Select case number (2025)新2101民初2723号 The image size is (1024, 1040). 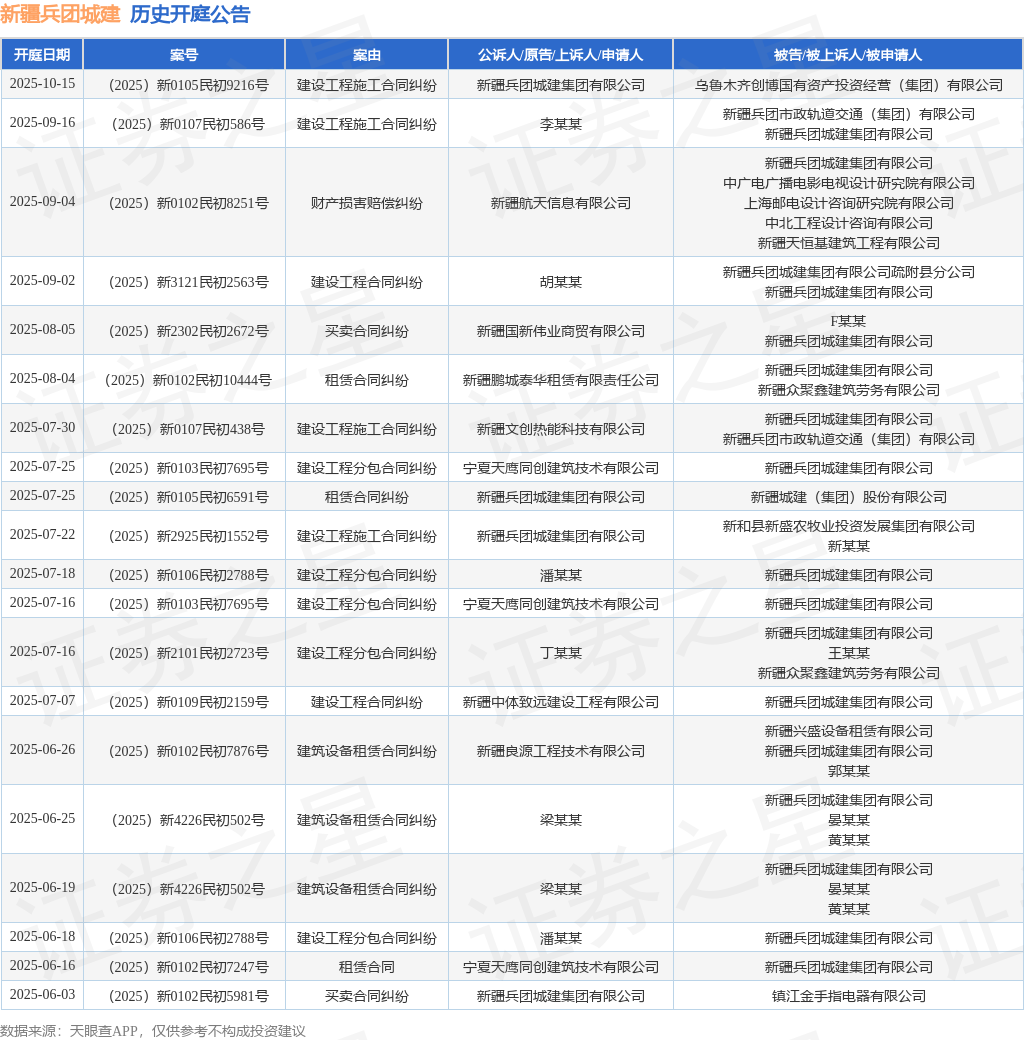188,653
